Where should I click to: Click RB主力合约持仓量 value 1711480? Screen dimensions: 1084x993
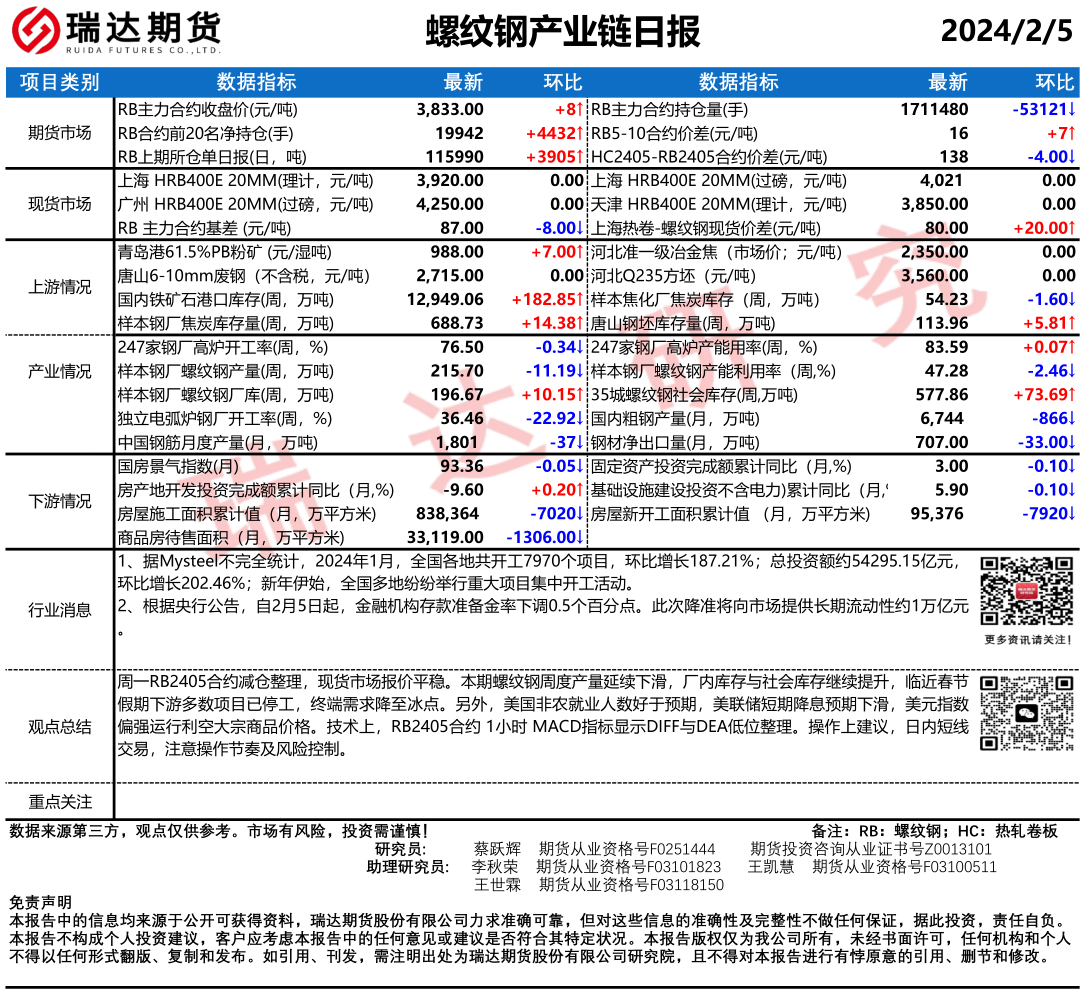click(934, 109)
